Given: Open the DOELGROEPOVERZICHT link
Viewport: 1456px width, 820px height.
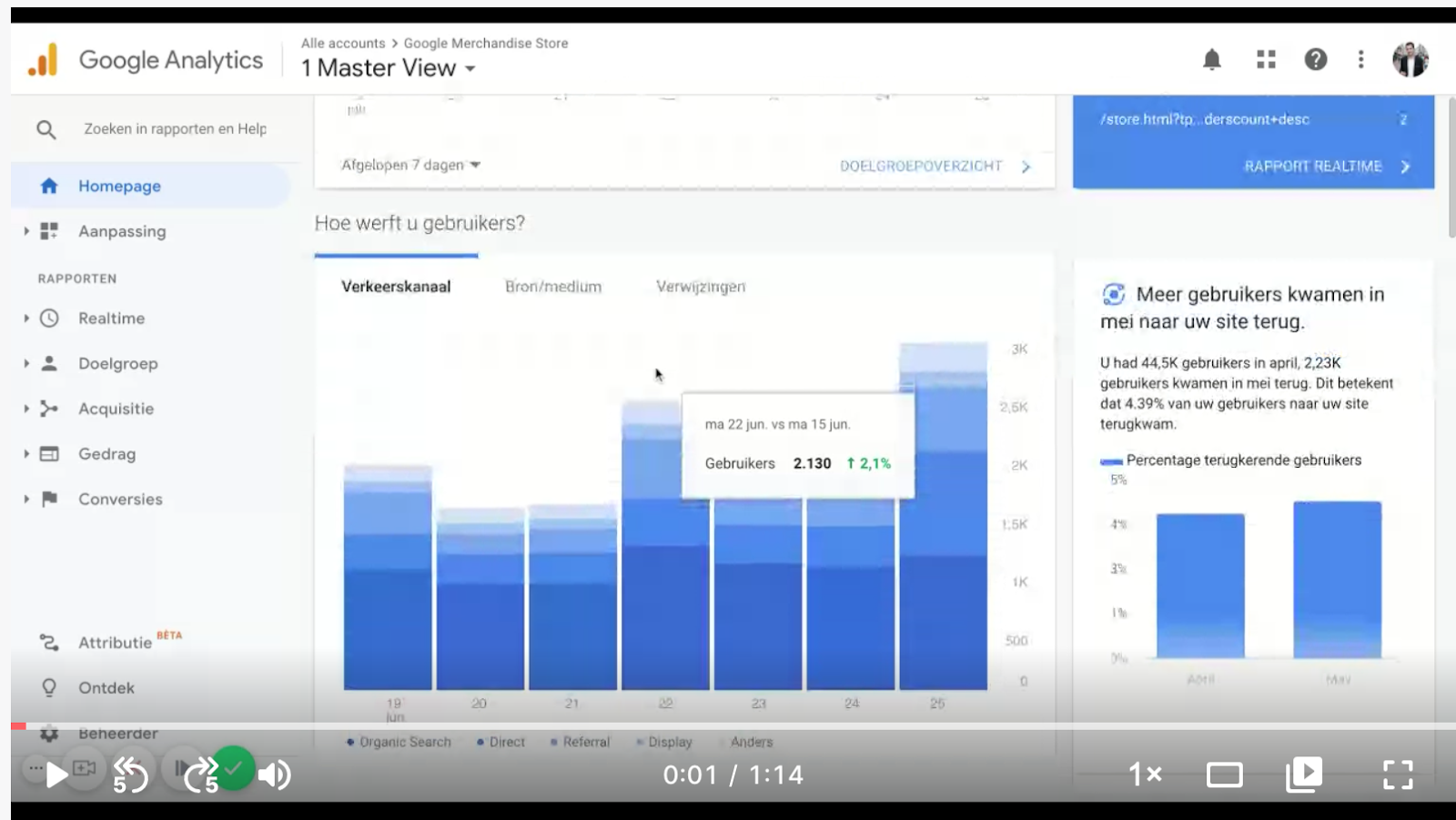Looking at the screenshot, I should tap(935, 166).
